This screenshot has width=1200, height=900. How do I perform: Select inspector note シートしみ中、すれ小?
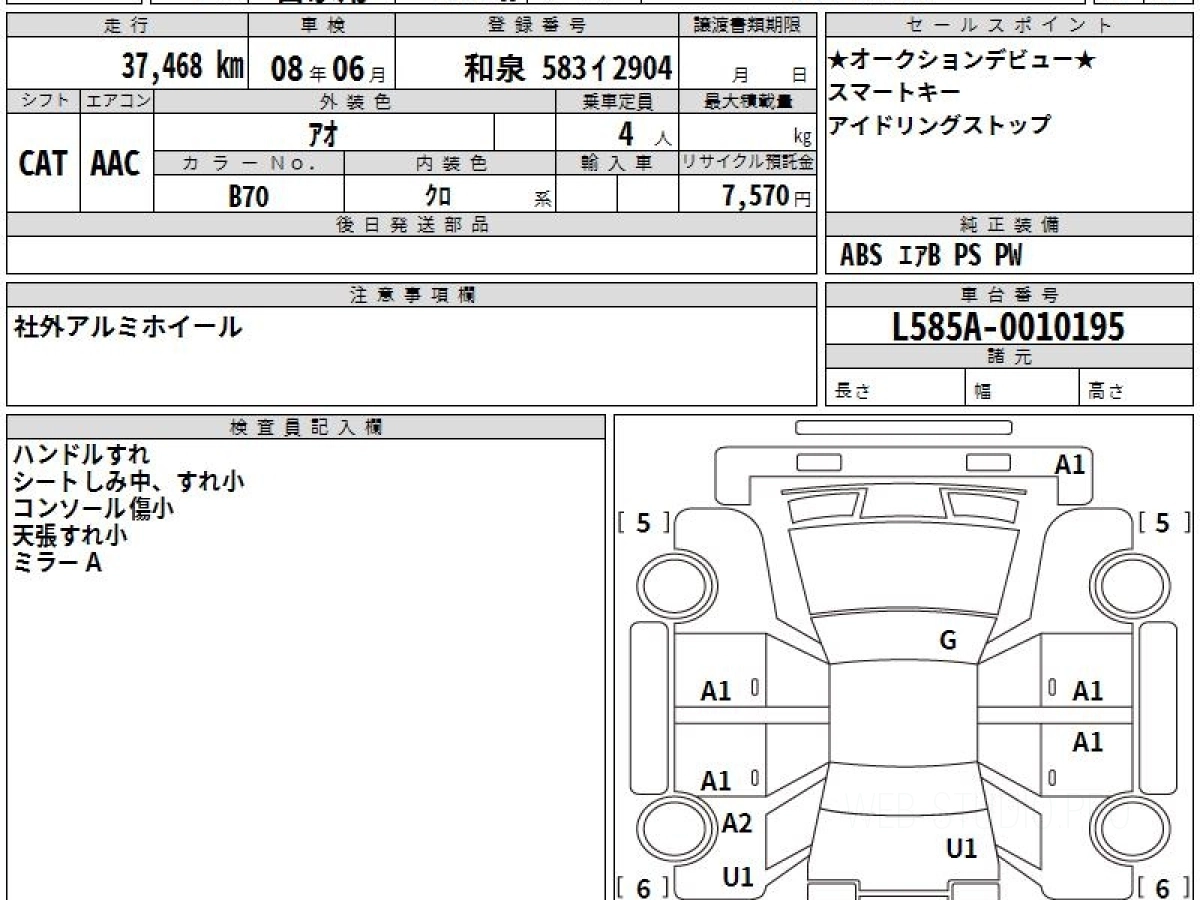(128, 482)
